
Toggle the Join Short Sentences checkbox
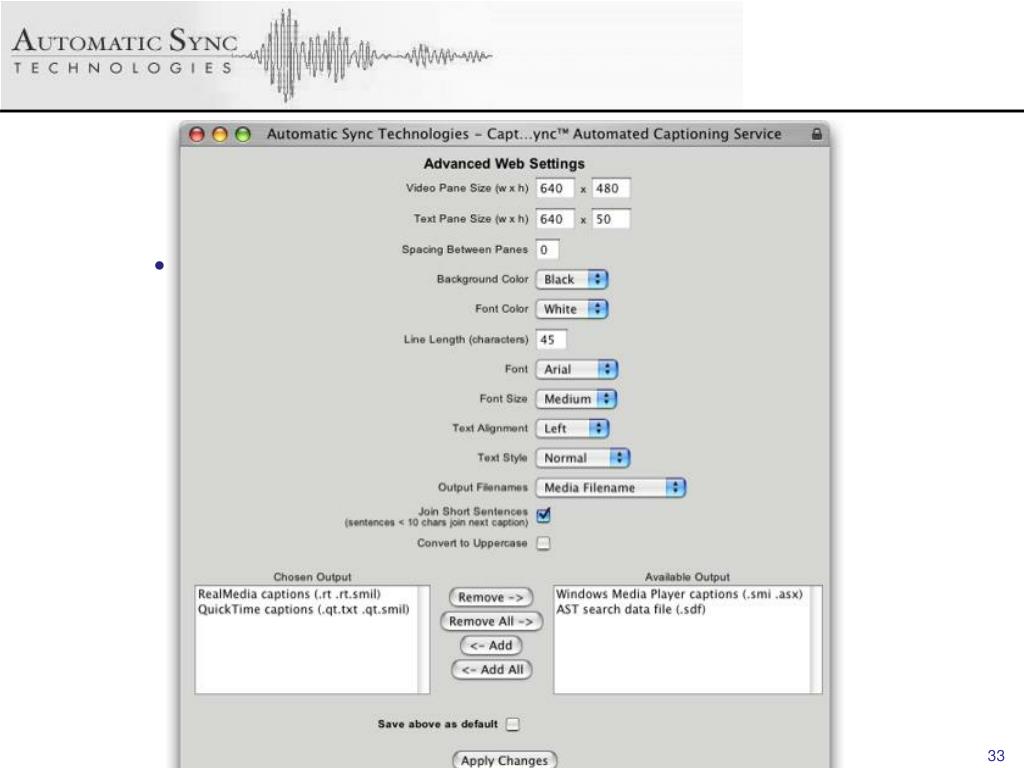[543, 515]
